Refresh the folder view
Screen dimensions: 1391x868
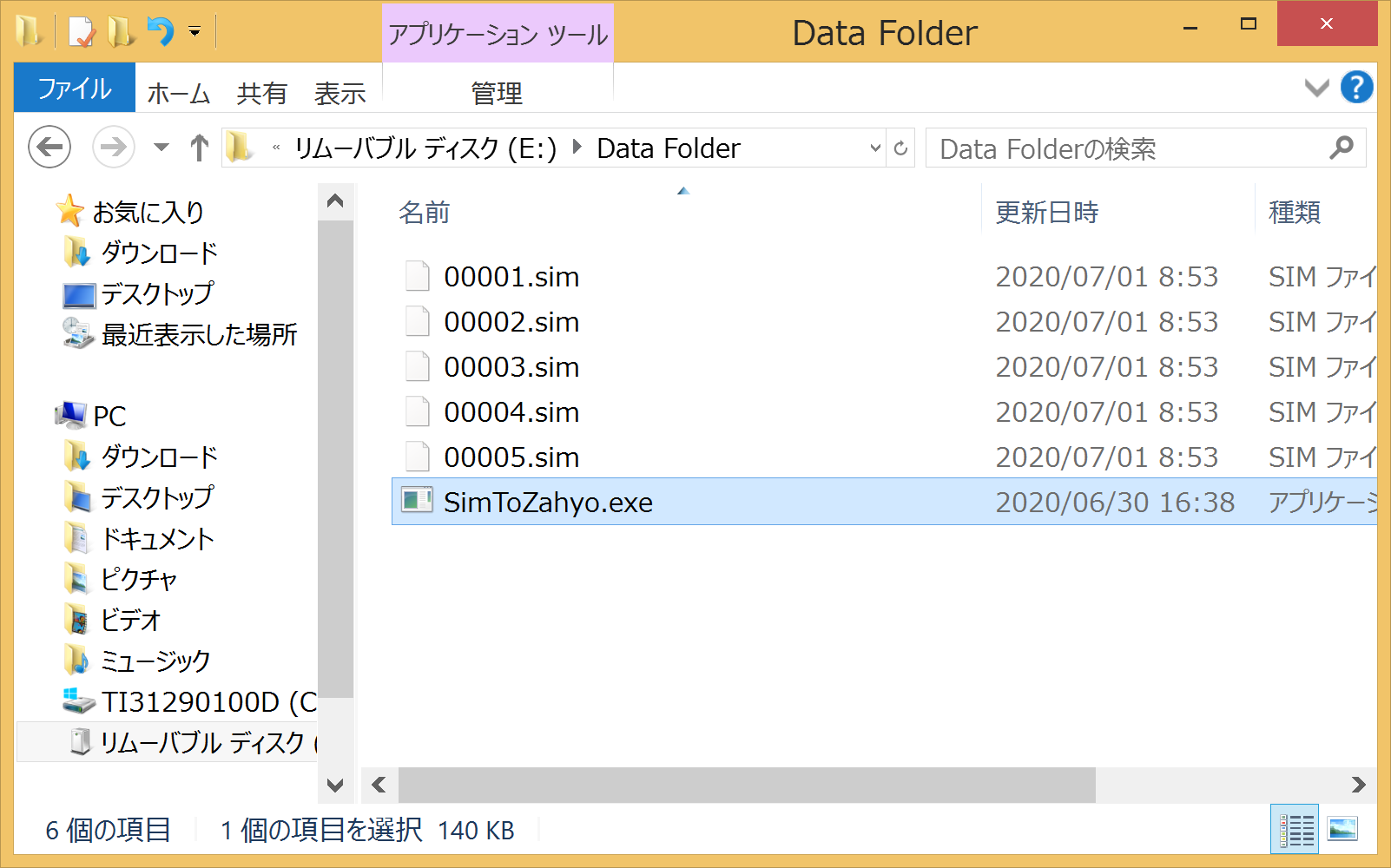click(x=901, y=148)
